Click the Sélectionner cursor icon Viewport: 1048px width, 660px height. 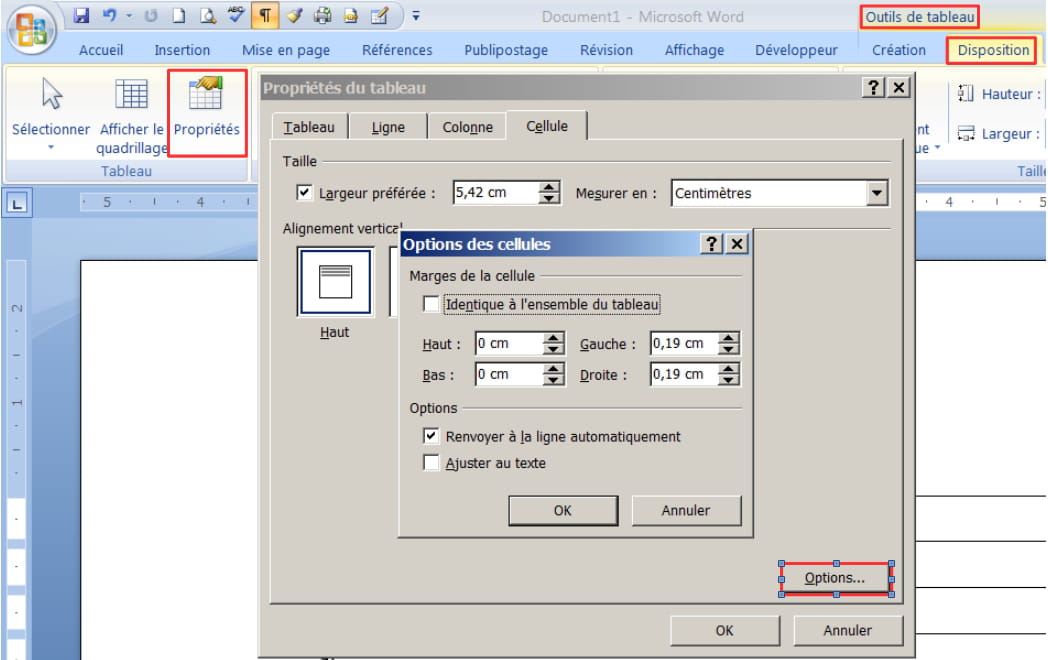(51, 93)
